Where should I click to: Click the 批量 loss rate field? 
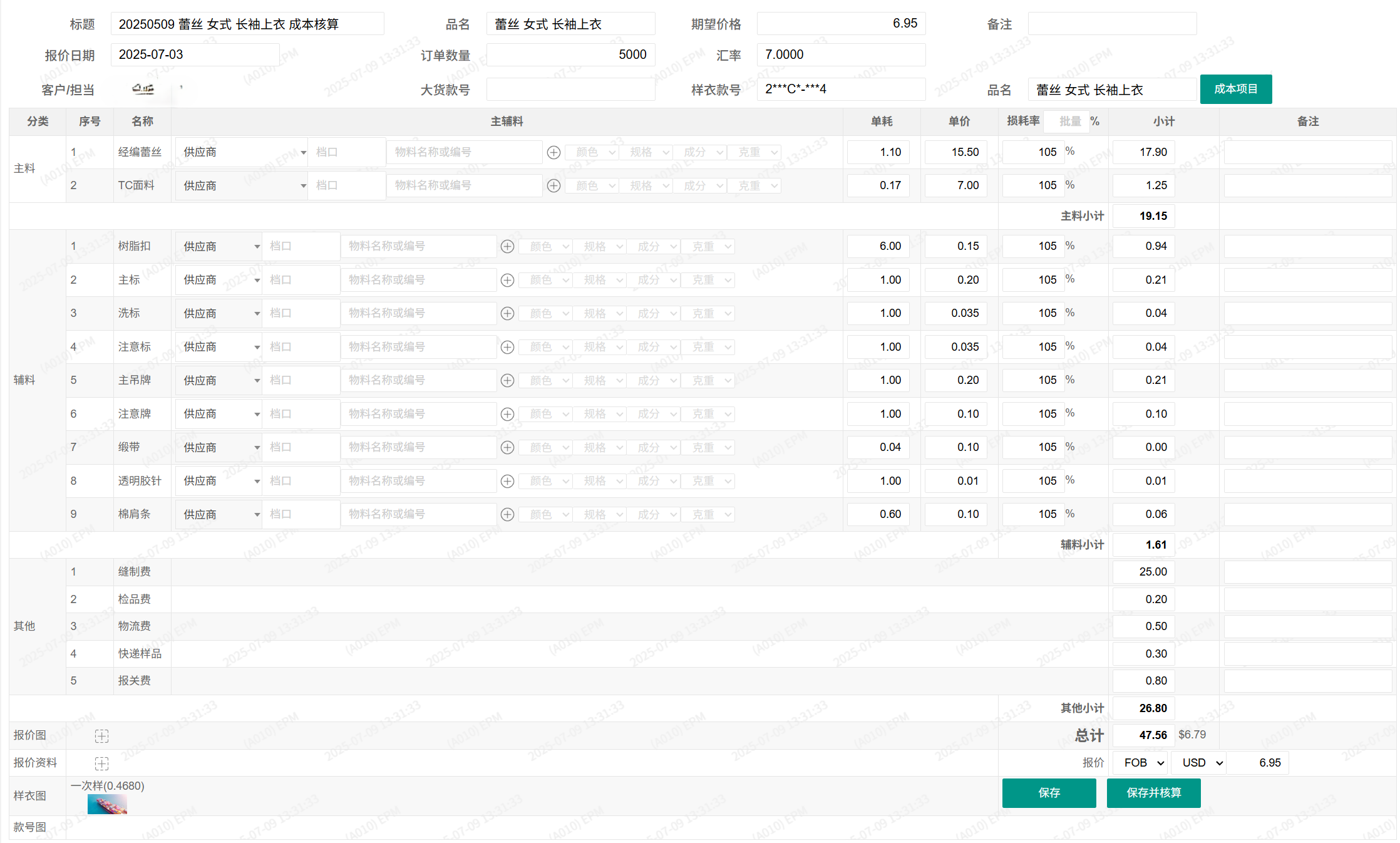pyautogui.click(x=1068, y=122)
